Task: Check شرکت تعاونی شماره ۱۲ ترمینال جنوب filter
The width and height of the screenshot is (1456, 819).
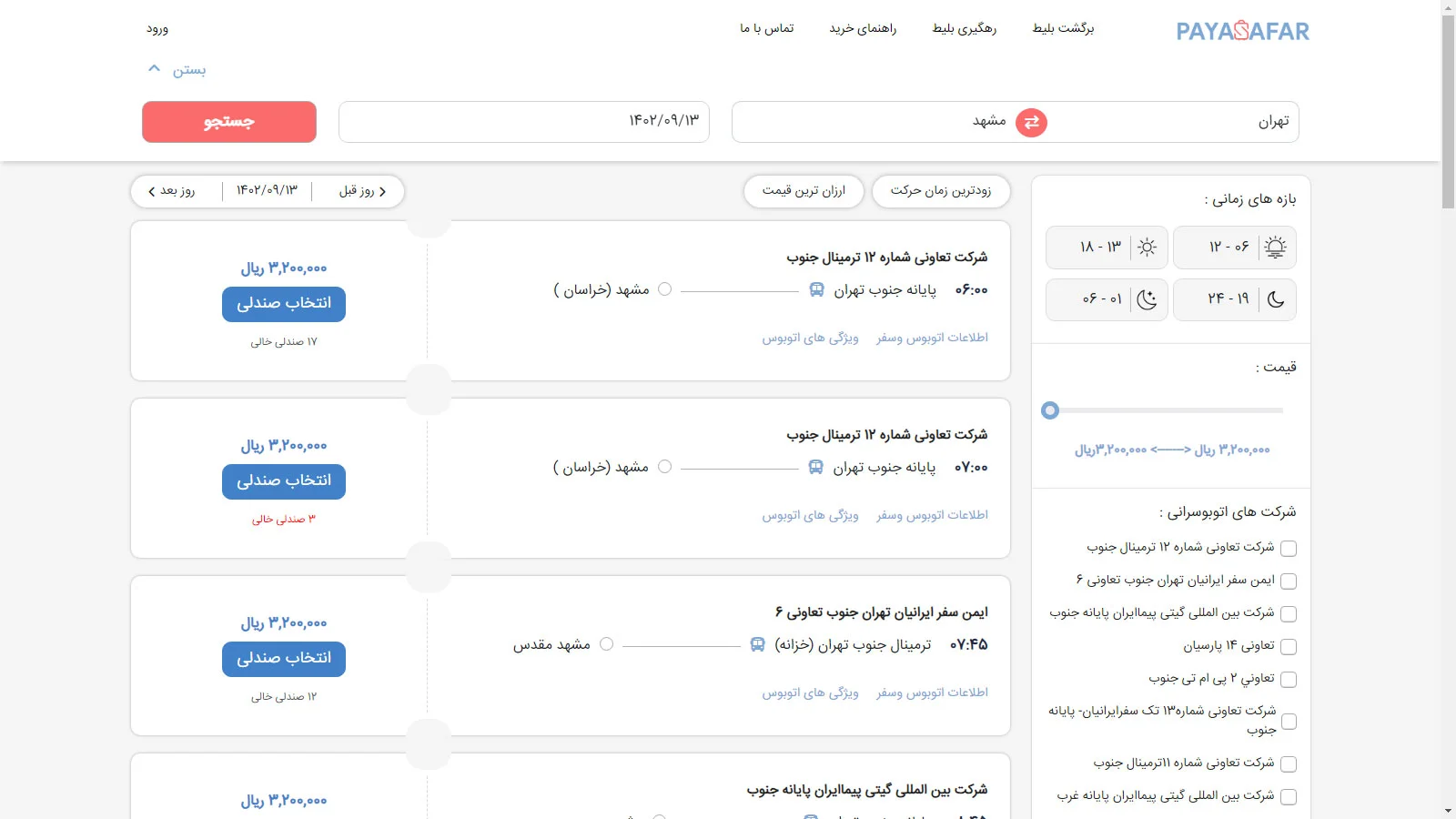Action: point(1289,549)
